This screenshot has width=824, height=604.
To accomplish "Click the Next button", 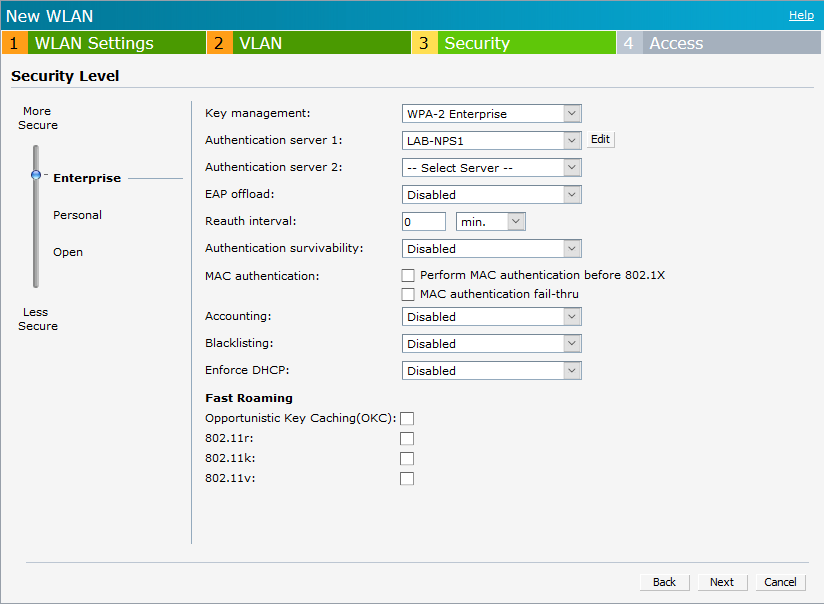I will [x=721, y=582].
